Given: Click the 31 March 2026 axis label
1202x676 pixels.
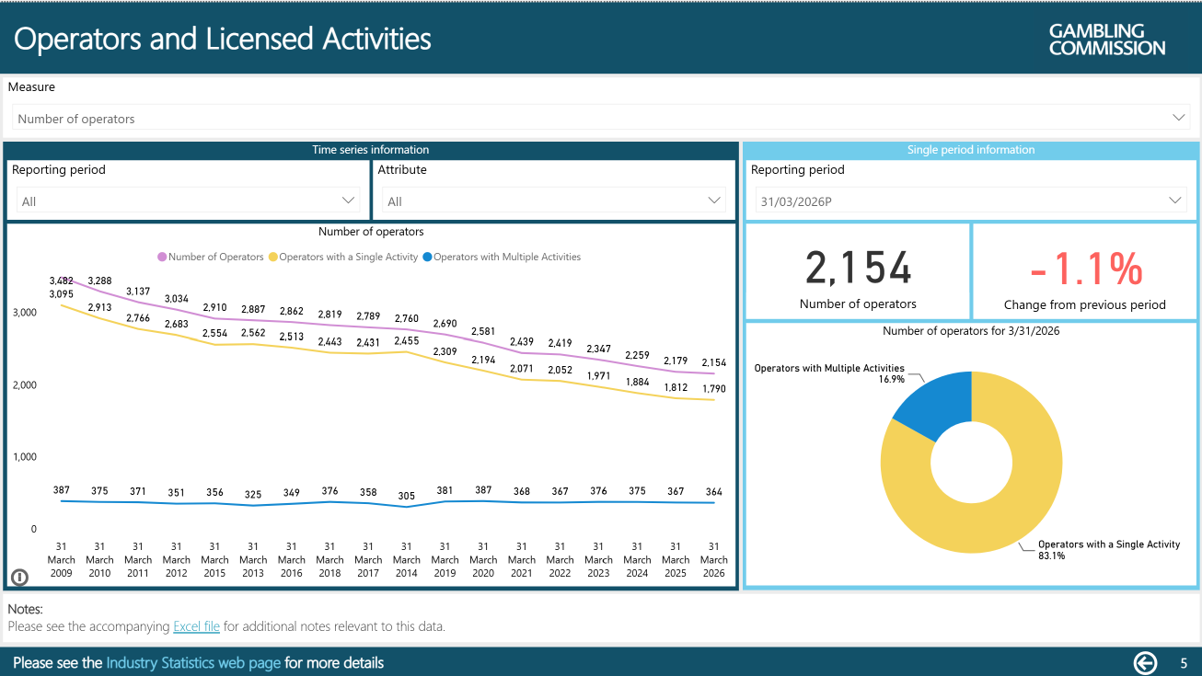Looking at the screenshot, I should point(714,560).
